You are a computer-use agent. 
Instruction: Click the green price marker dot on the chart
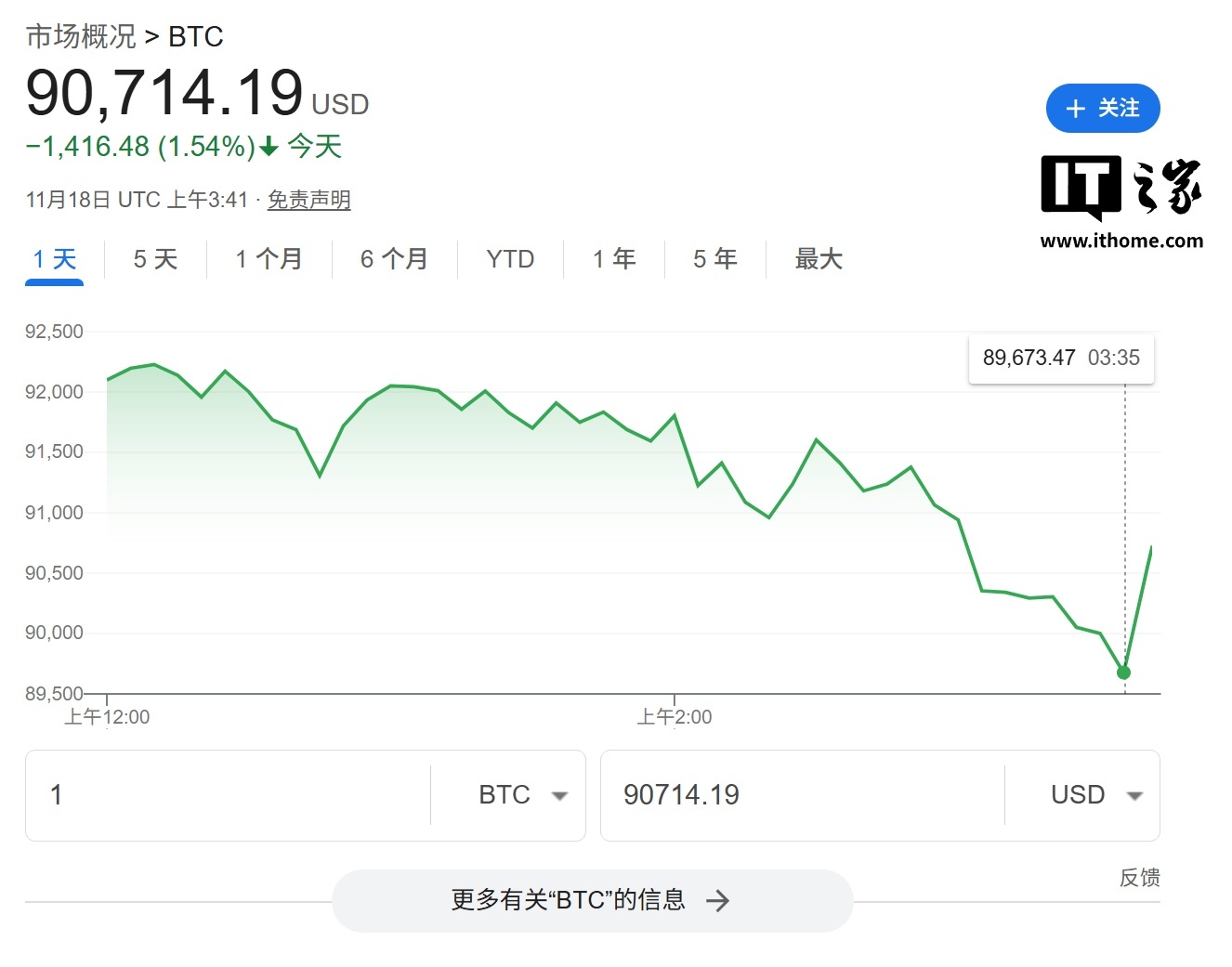1123,673
